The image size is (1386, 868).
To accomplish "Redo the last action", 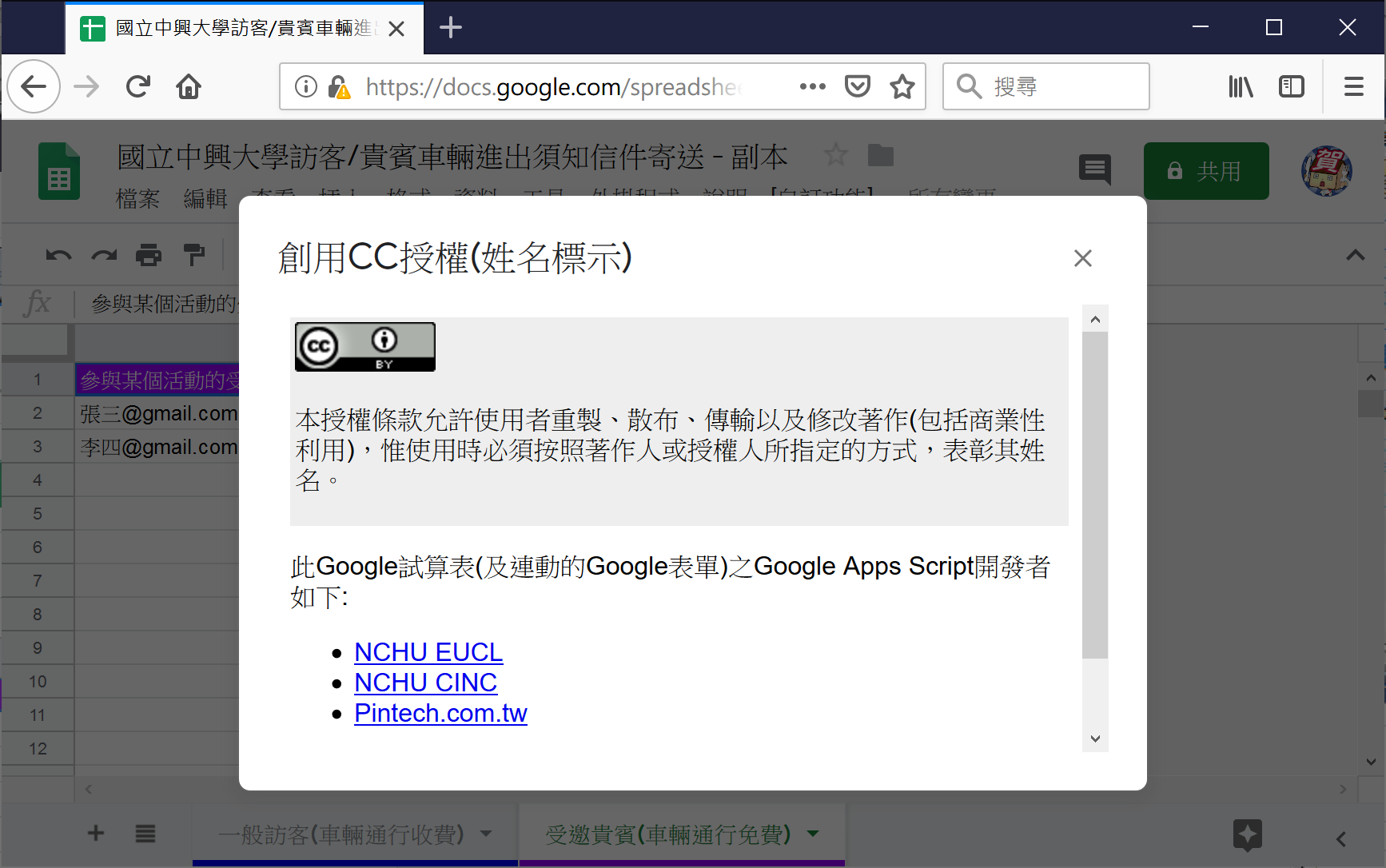I will coord(104,256).
